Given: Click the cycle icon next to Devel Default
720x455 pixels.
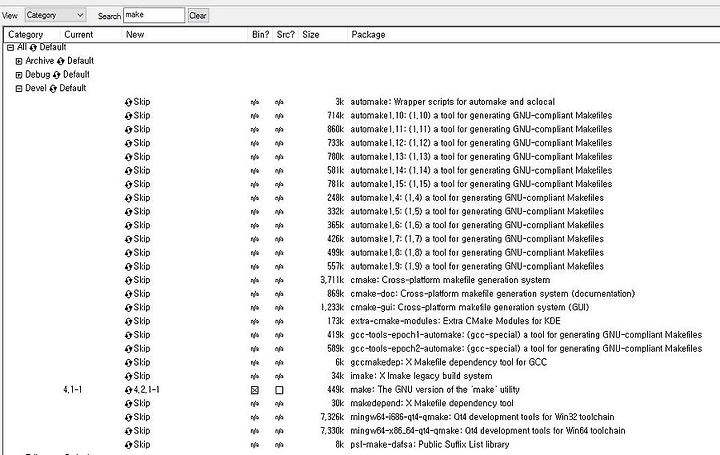Looking at the screenshot, I should pos(53,89).
